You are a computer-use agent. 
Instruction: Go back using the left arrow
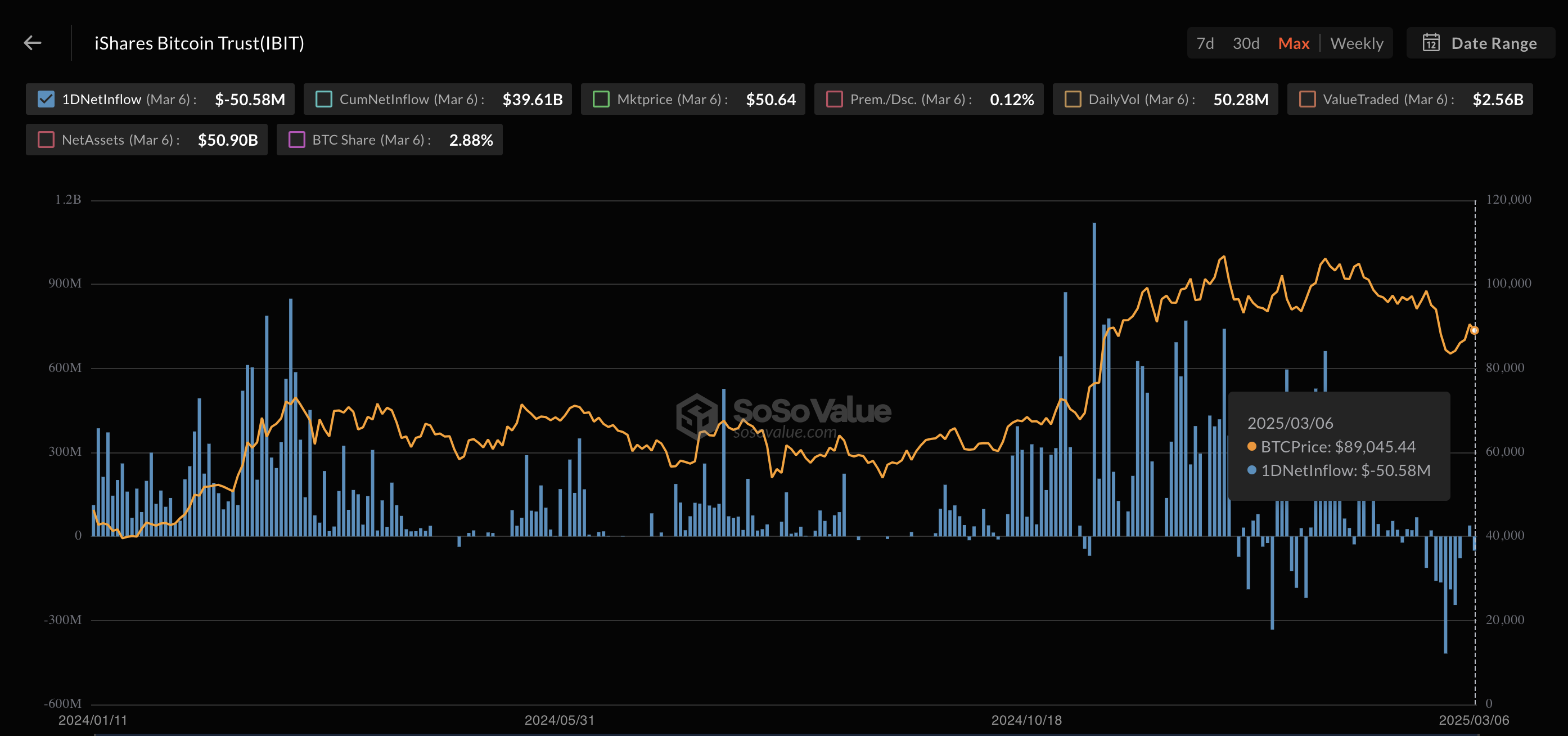click(x=32, y=43)
